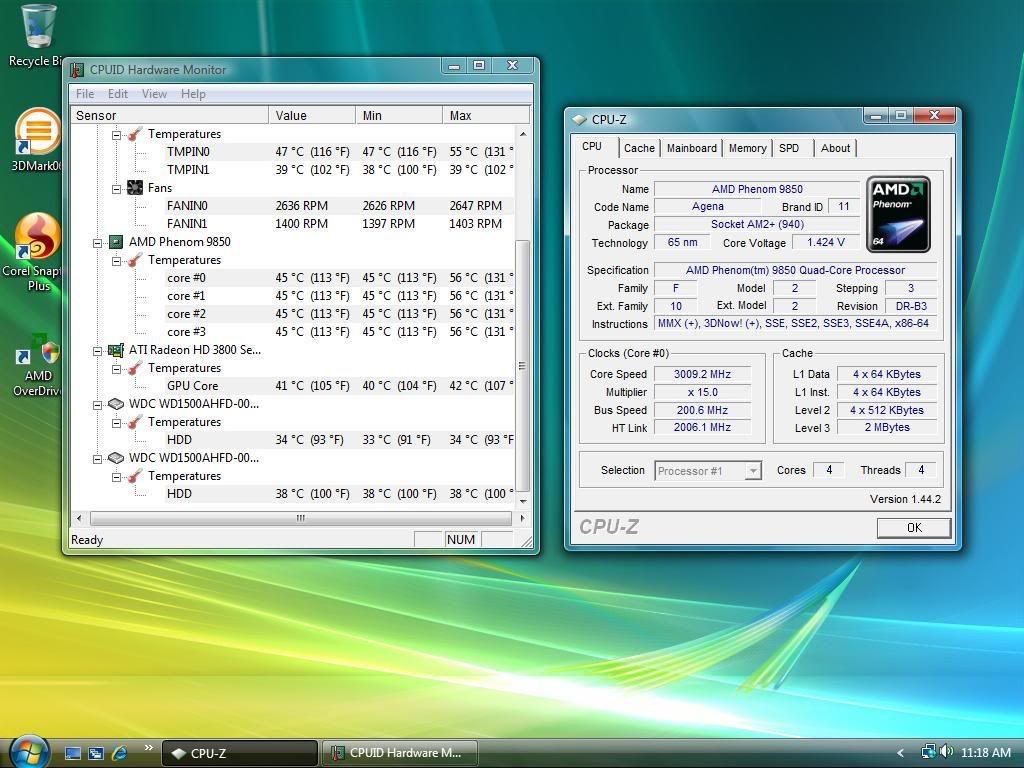Switch to the Memory tab in CPU-Z
This screenshot has height=768, width=1024.
748,148
